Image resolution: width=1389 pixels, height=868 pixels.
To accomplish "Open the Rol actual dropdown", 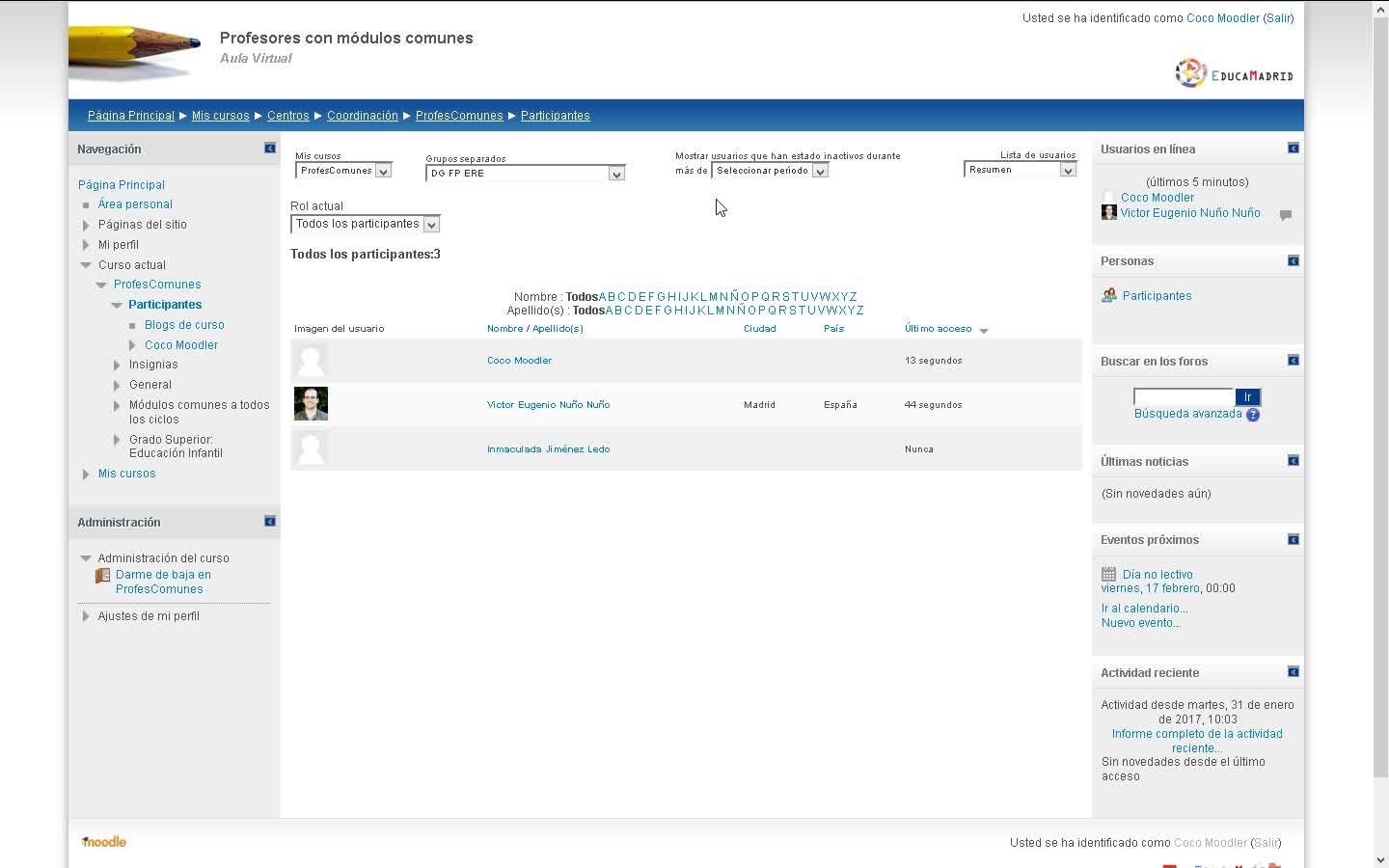I will click(366, 224).
